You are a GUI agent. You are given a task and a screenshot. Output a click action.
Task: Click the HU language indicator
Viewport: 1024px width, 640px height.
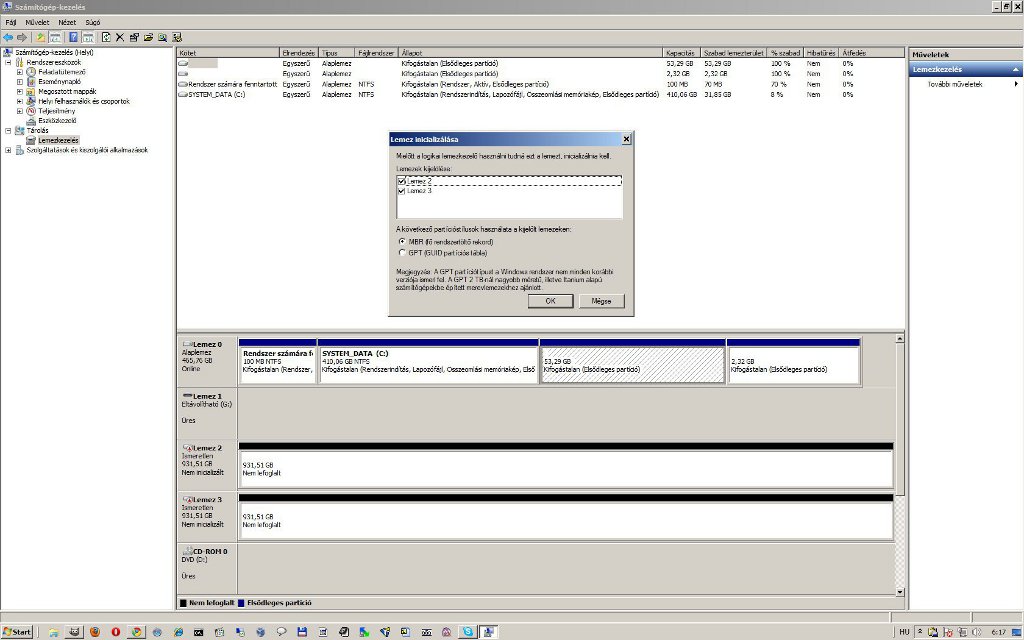click(904, 632)
